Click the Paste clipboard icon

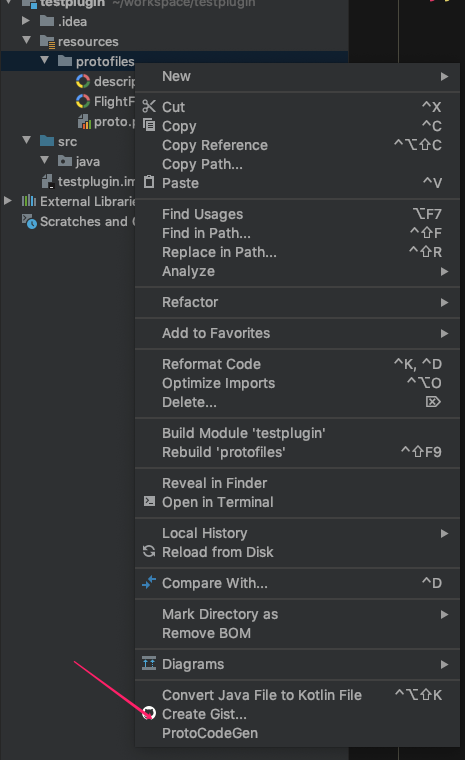tap(149, 182)
